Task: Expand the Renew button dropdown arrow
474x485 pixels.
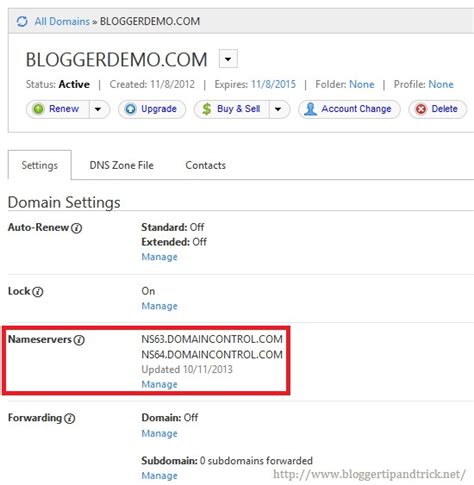Action: point(98,109)
